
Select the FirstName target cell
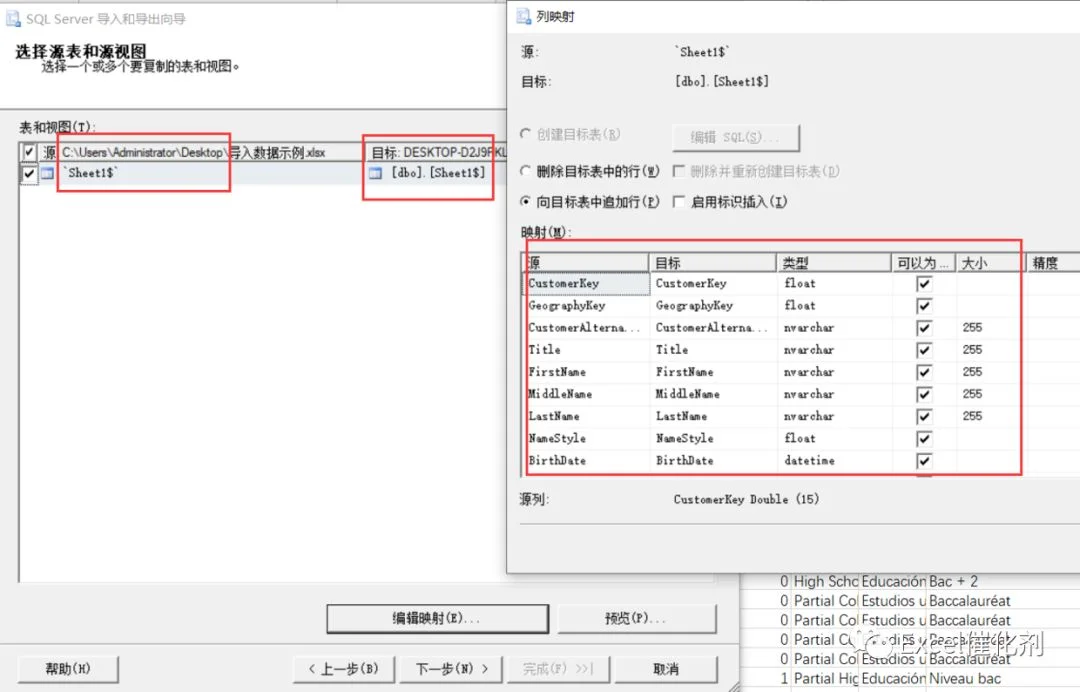point(712,372)
